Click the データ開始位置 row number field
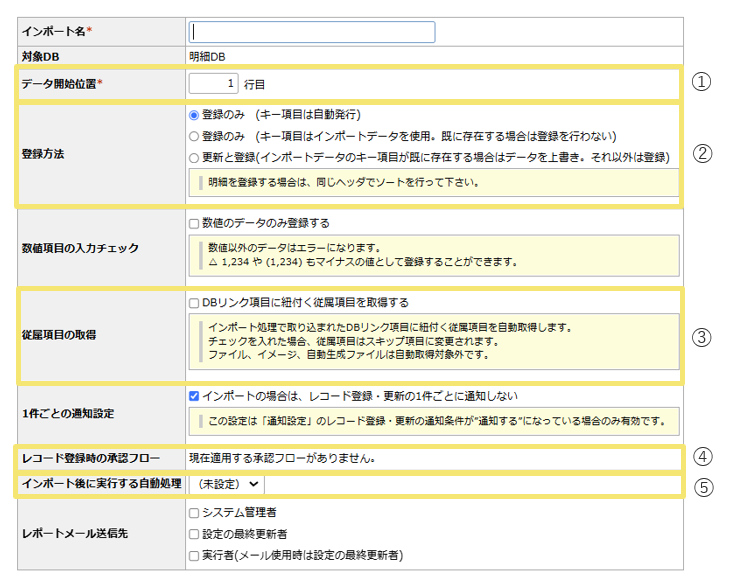Screen dimensions: 731x585 214,84
